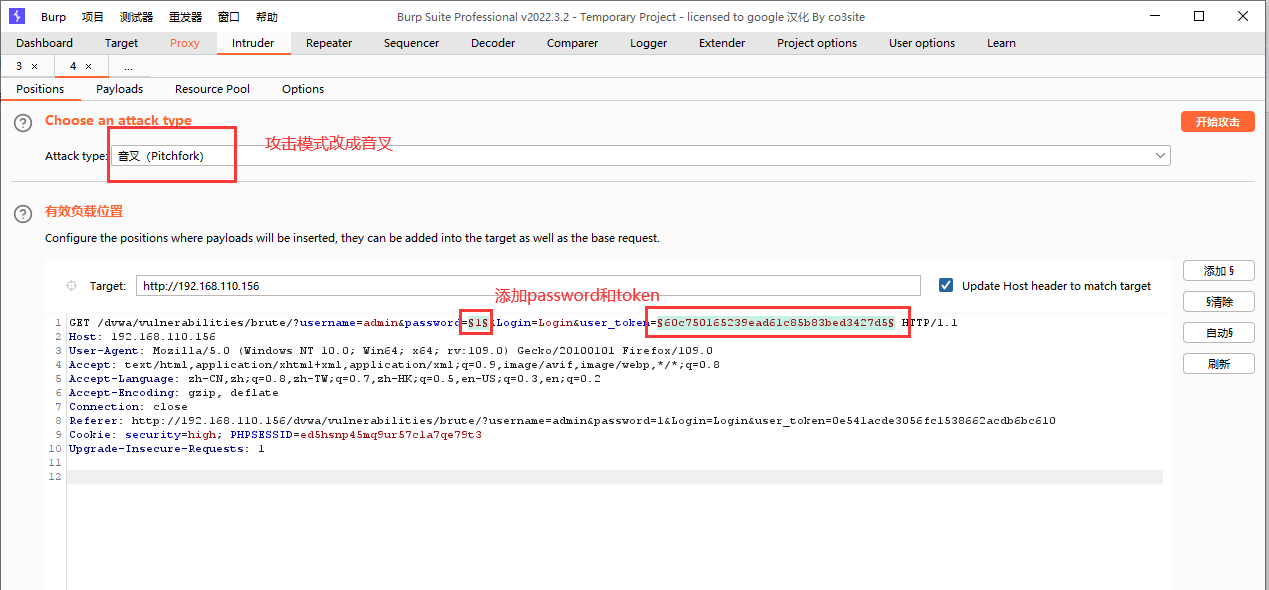The height and width of the screenshot is (590, 1269).
Task: Open the 重发器 menu
Action: pos(185,17)
